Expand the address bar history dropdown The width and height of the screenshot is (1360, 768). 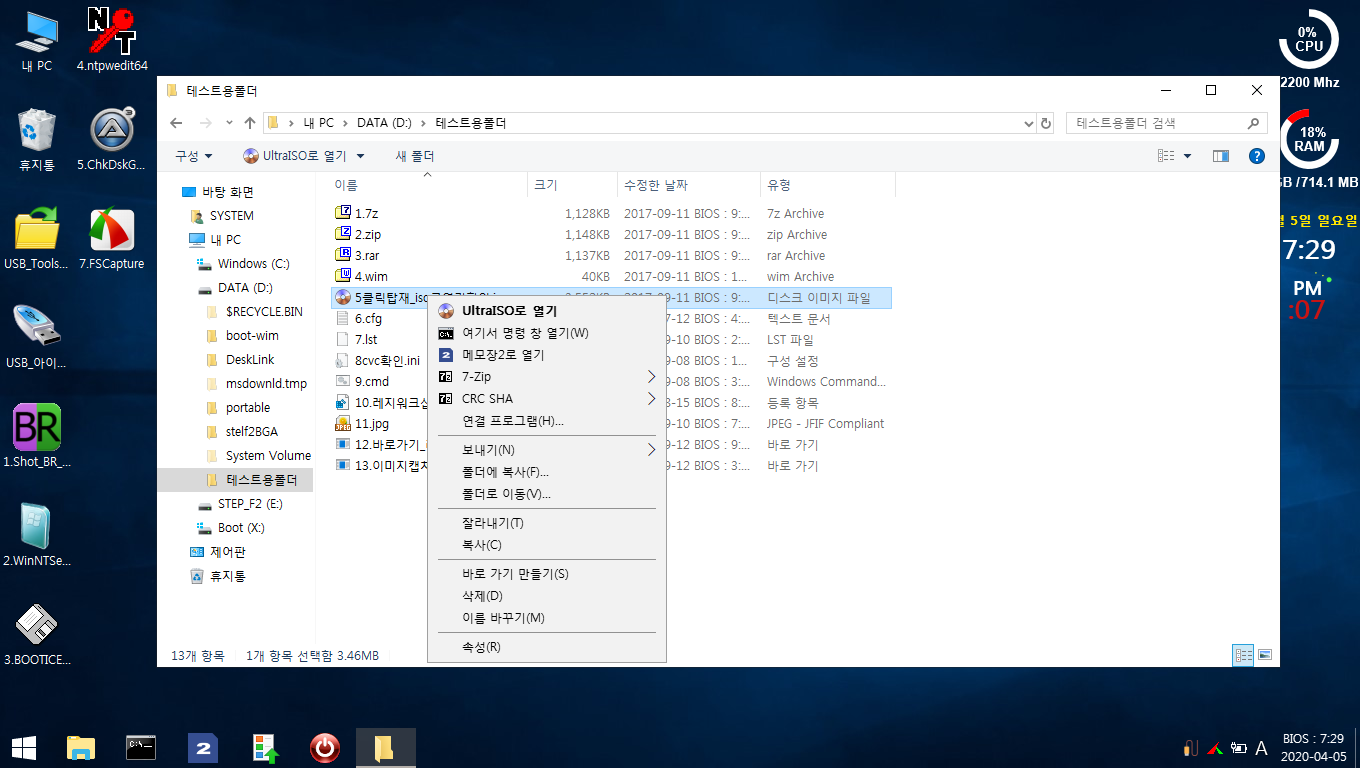(x=1030, y=123)
